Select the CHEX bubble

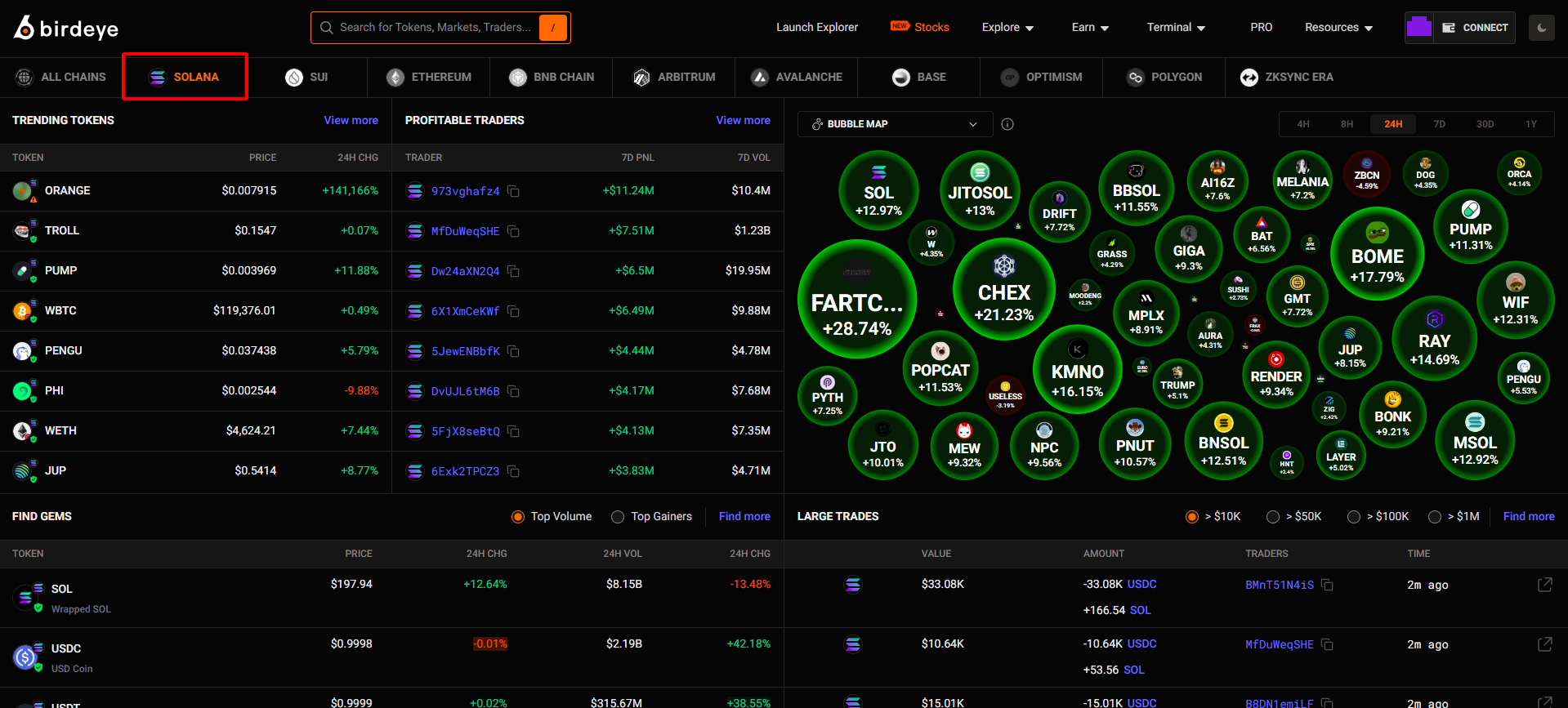1004,289
